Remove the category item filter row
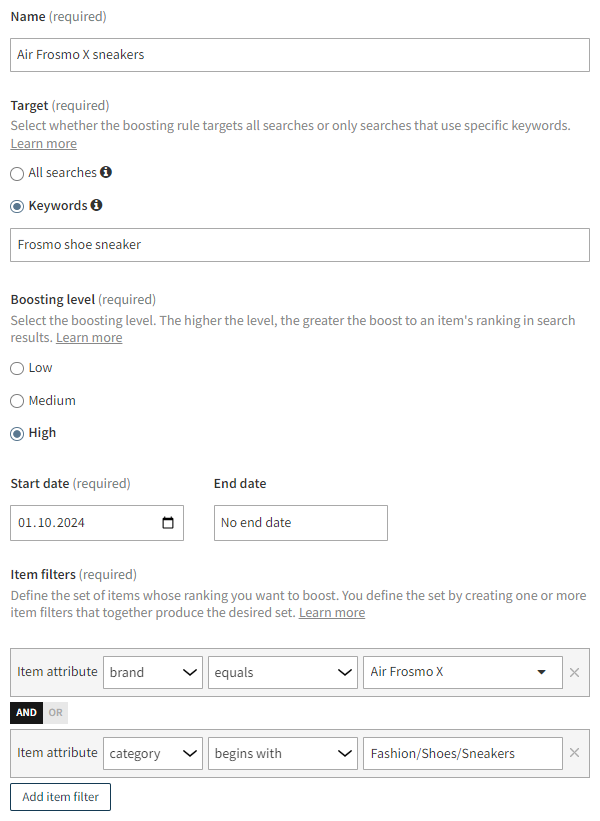The height and width of the screenshot is (821, 600). (x=574, y=753)
